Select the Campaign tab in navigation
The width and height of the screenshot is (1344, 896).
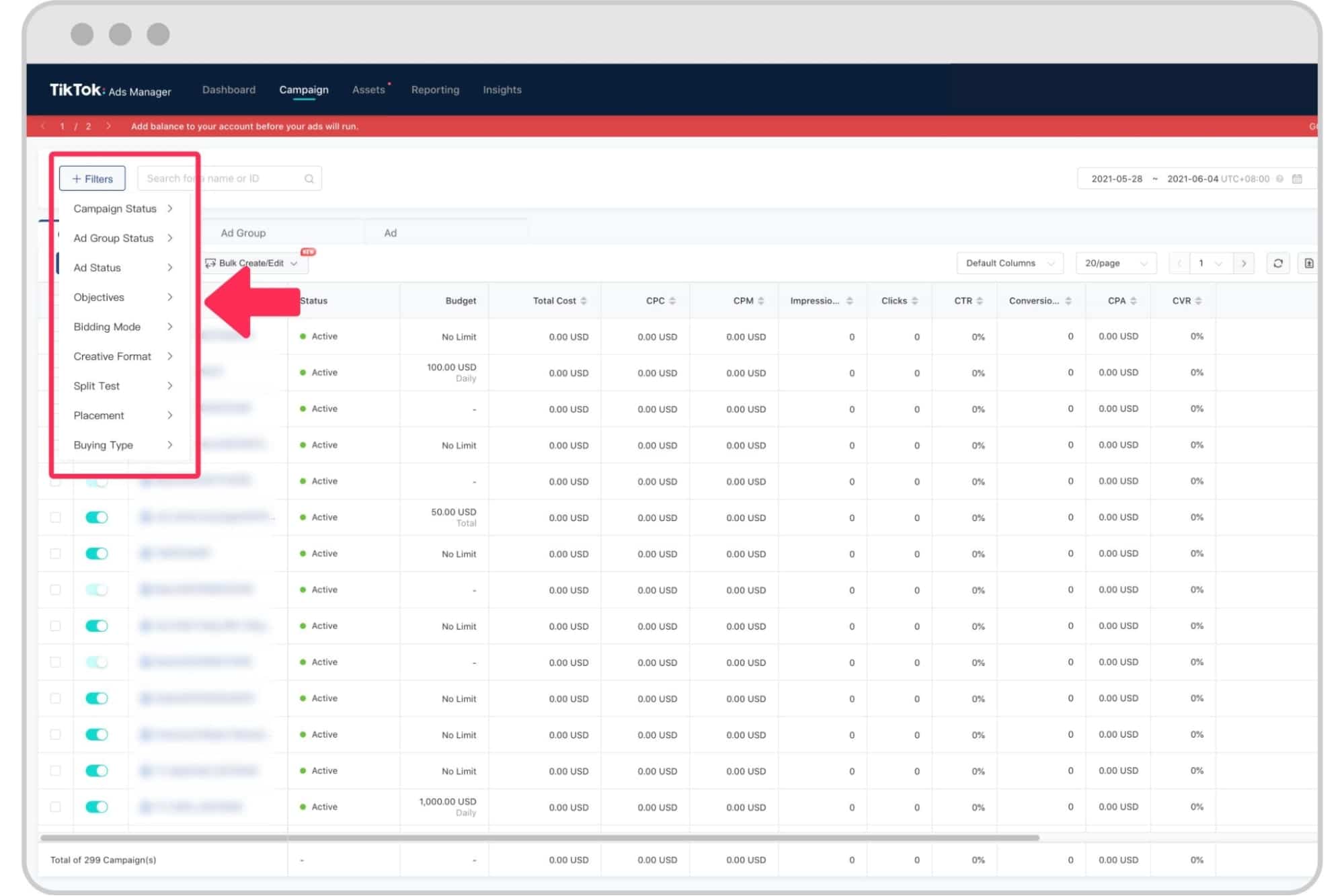pyautogui.click(x=304, y=89)
